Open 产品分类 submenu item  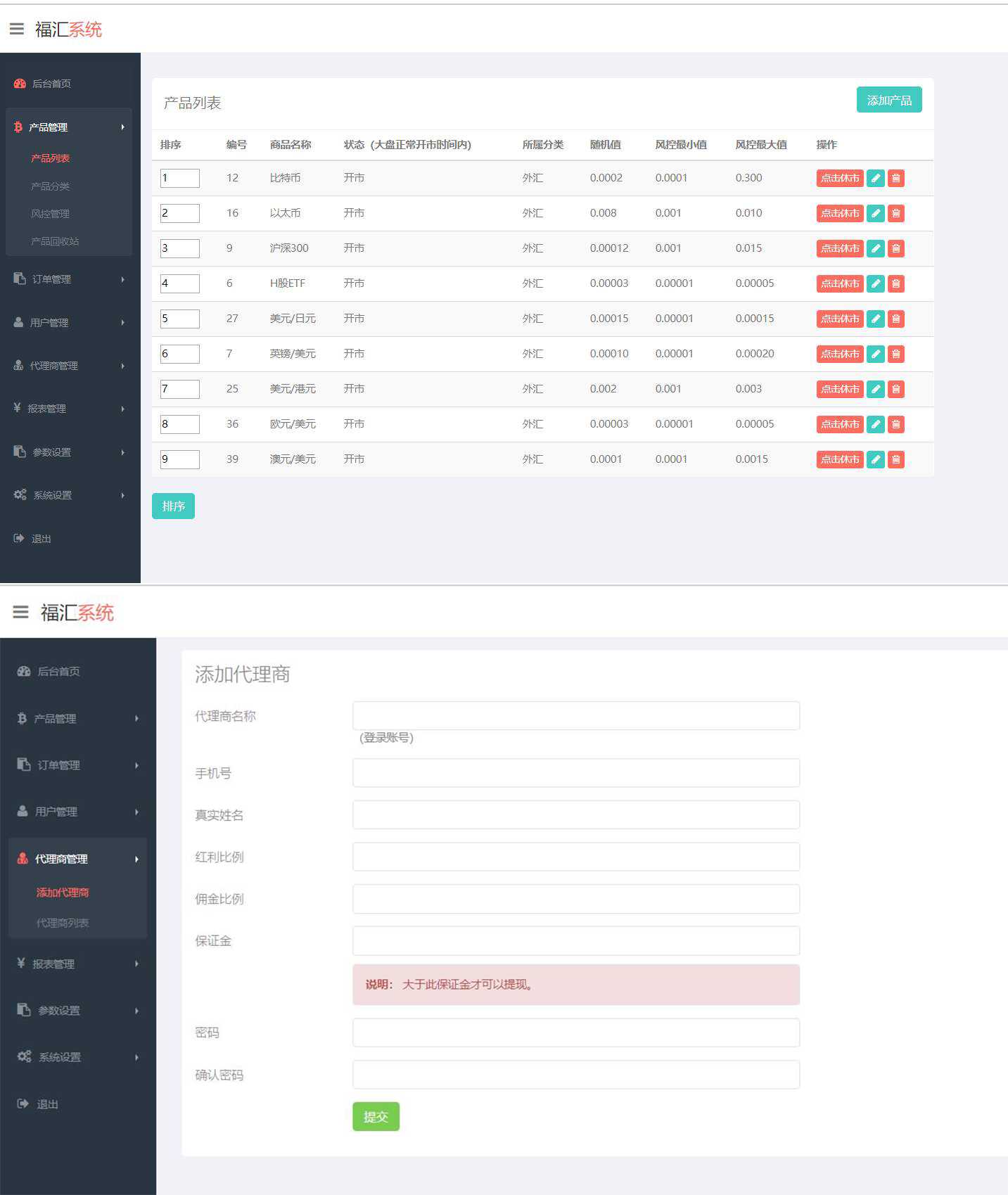(x=51, y=186)
